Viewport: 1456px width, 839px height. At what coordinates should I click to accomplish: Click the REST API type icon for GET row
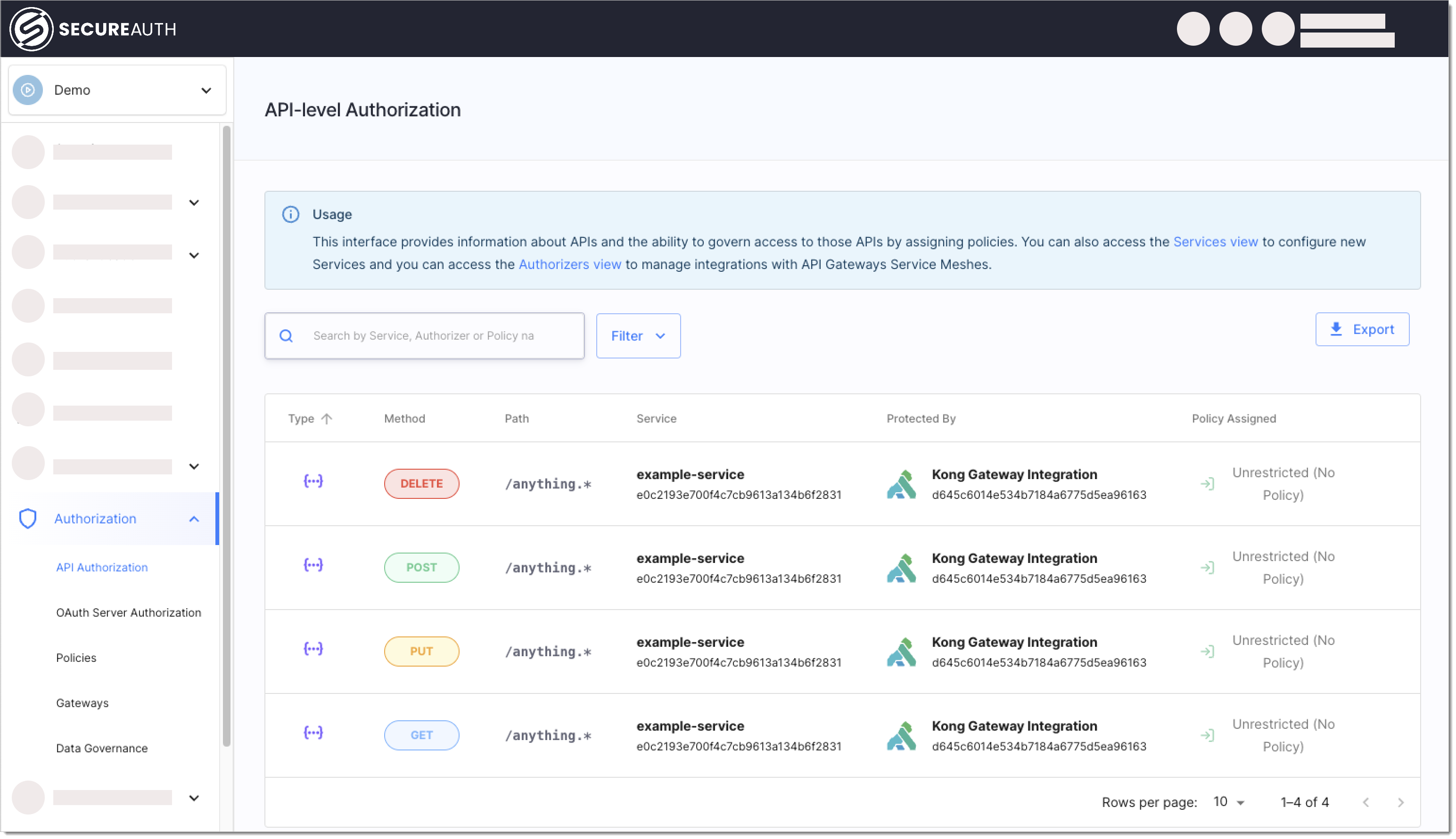click(x=313, y=734)
